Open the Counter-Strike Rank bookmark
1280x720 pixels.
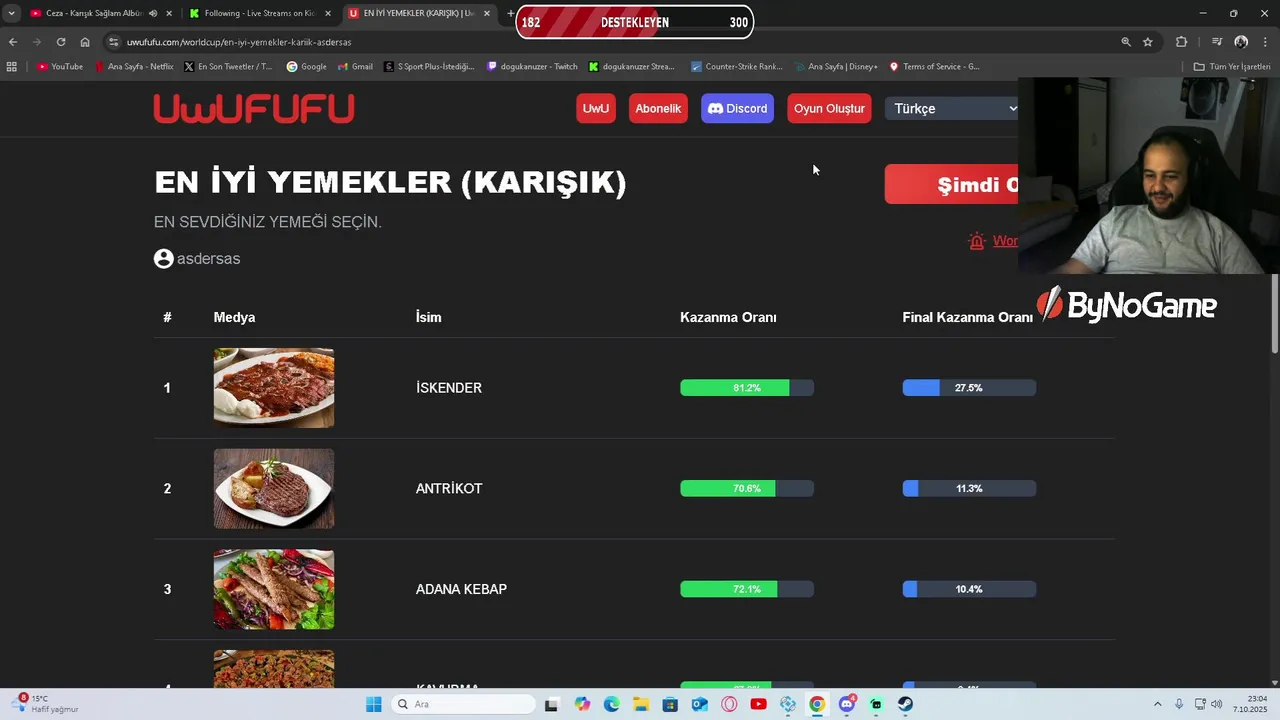(737, 67)
